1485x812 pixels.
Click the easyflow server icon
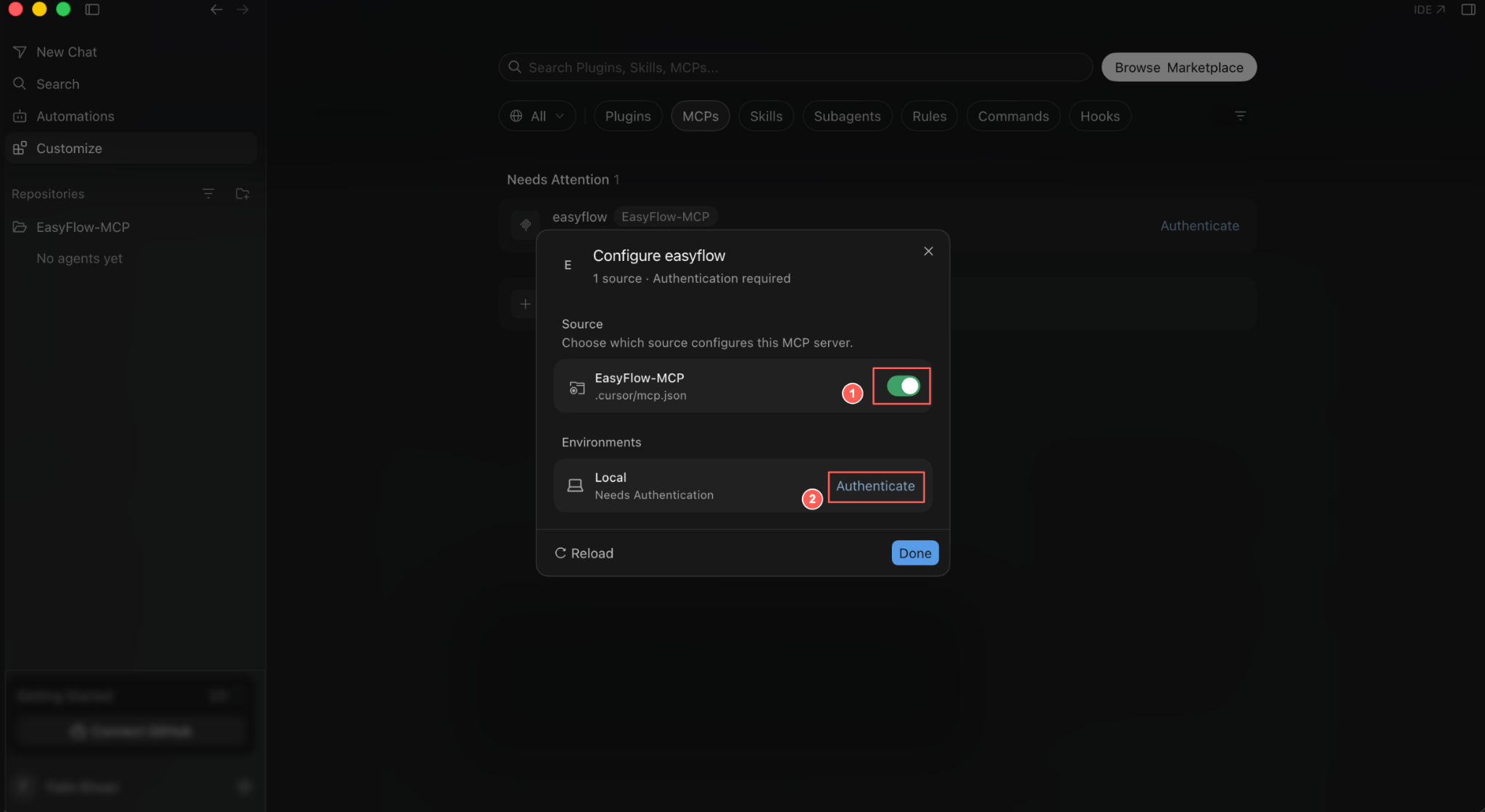pos(526,225)
